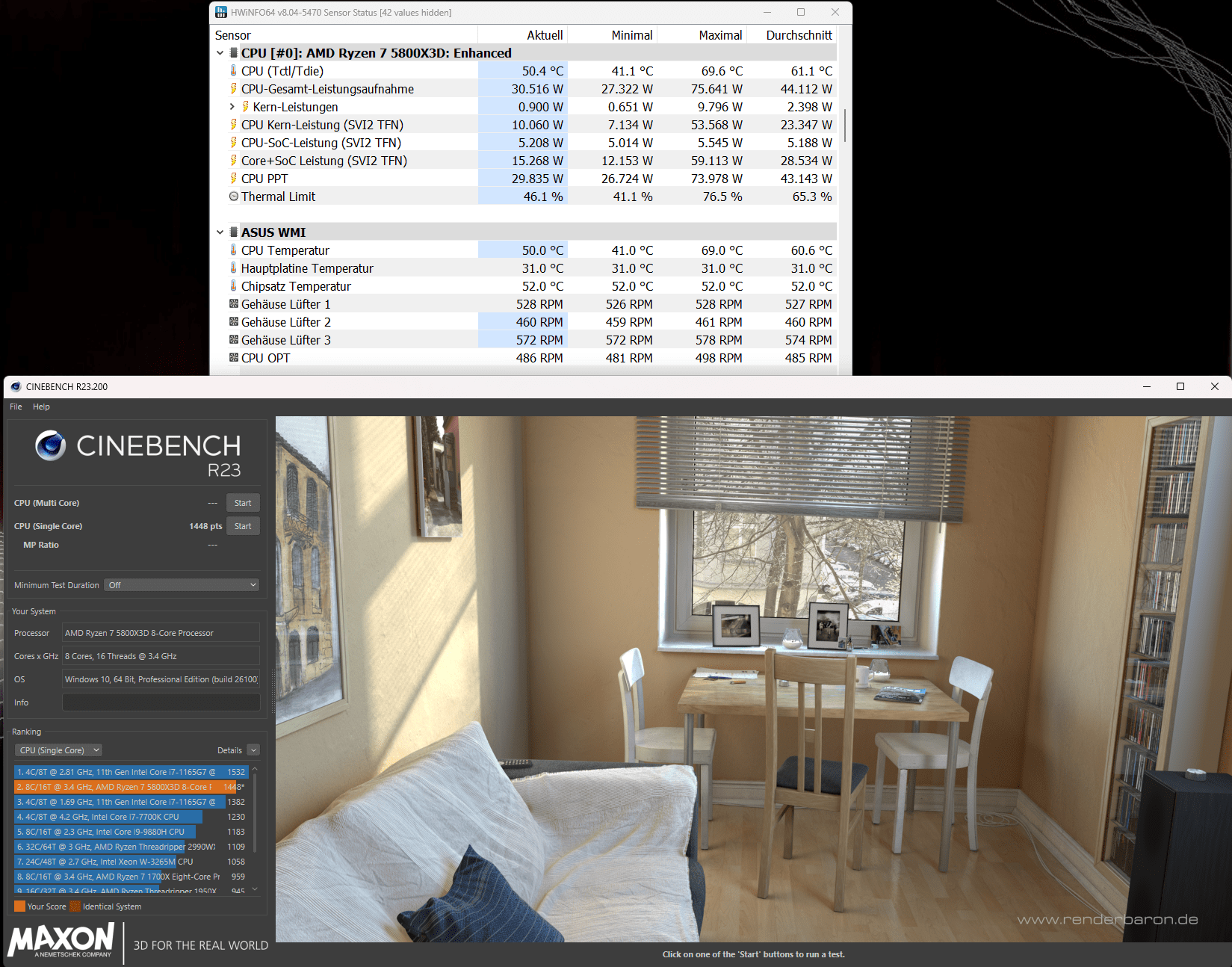Select ranking row 5 Intel Core i9-9880H
Screen dimensions: 1232x967
131,832
